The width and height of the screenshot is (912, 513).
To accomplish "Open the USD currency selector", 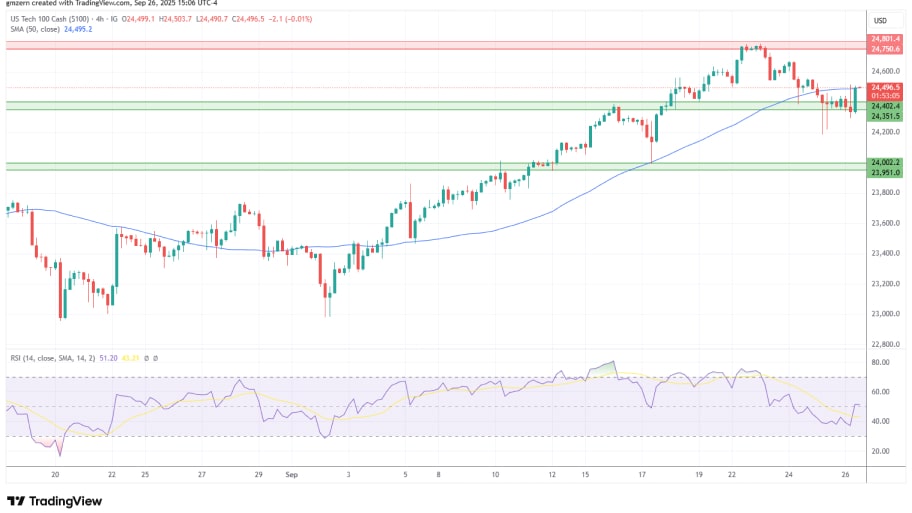I will [881, 20].
